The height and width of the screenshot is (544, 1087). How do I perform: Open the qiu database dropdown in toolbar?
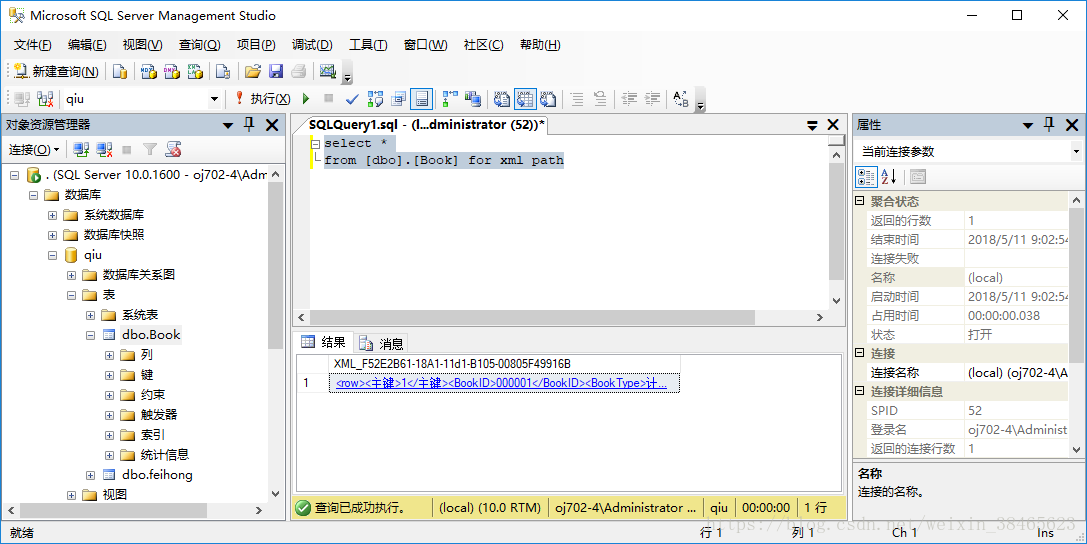[x=214, y=99]
